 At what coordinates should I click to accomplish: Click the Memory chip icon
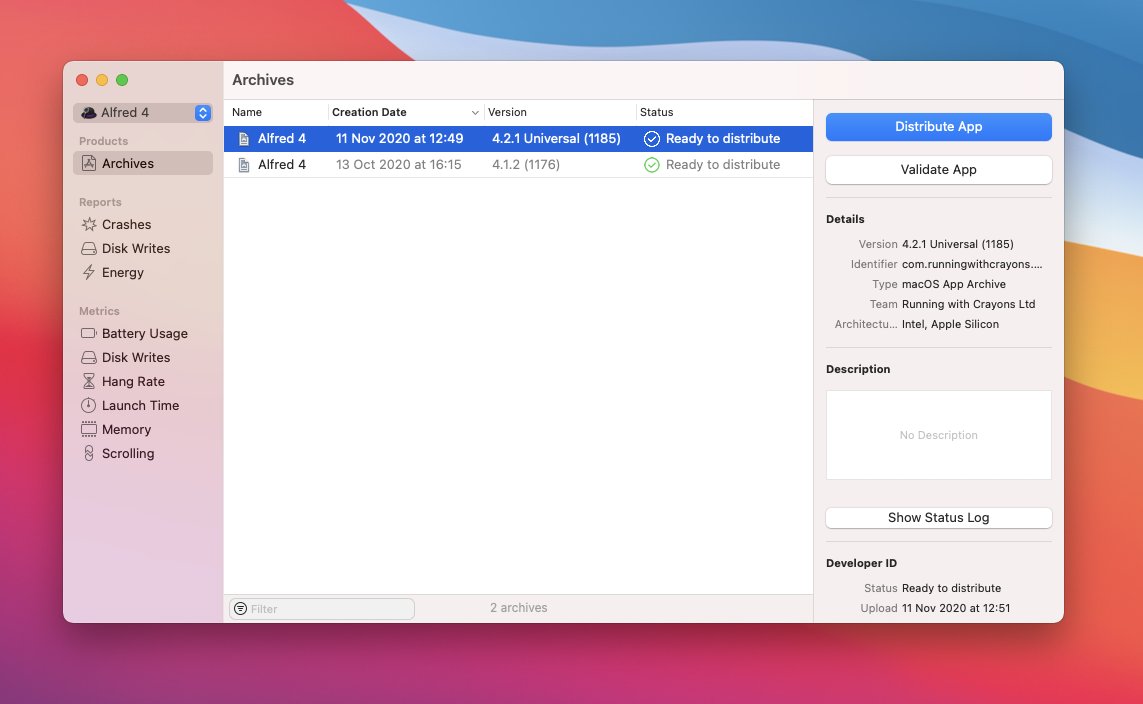coord(89,429)
